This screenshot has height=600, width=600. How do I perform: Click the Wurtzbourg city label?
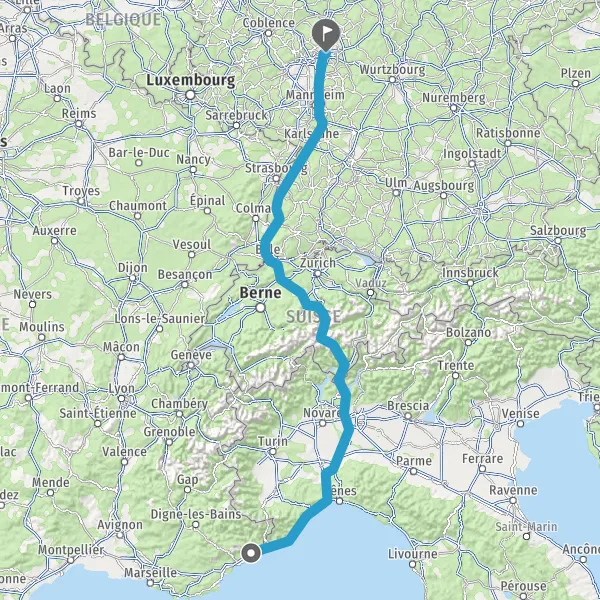[x=392, y=70]
